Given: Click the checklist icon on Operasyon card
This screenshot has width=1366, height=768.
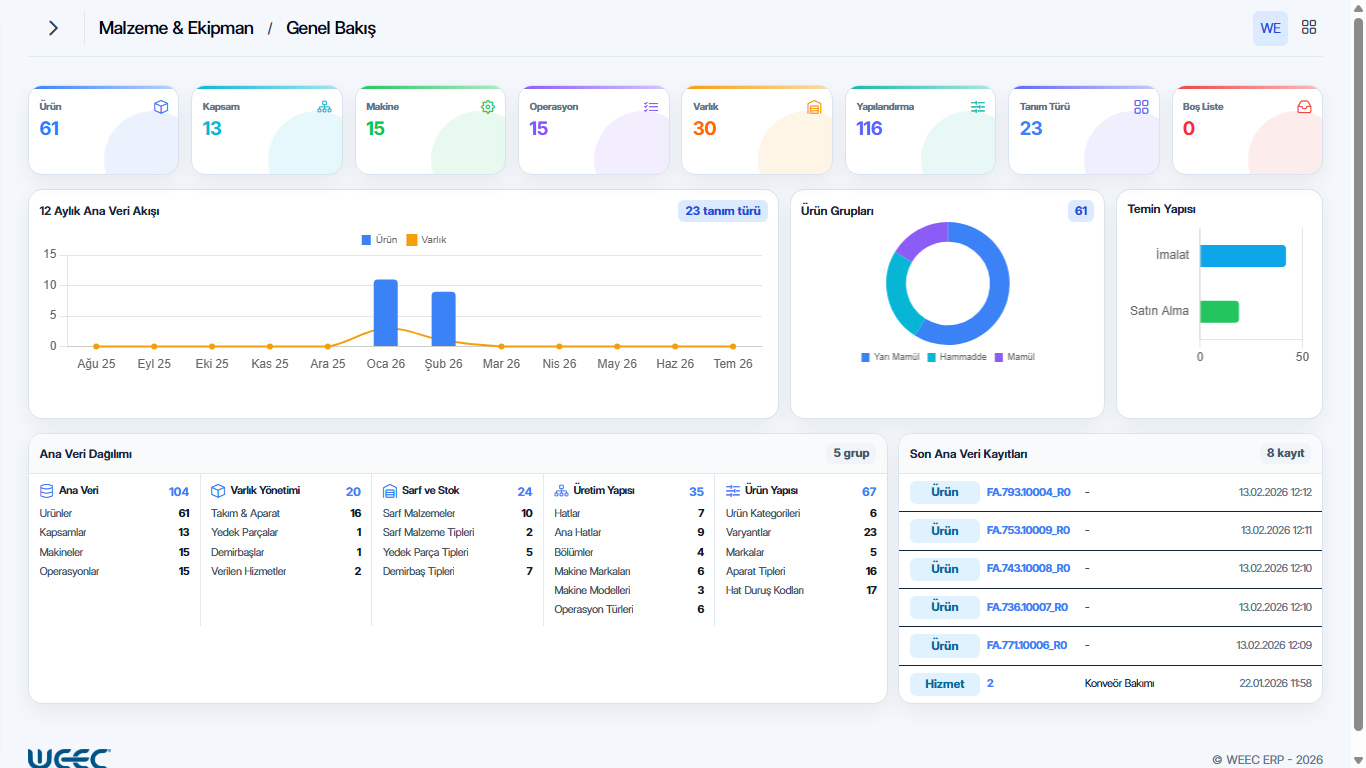Looking at the screenshot, I should (x=651, y=107).
